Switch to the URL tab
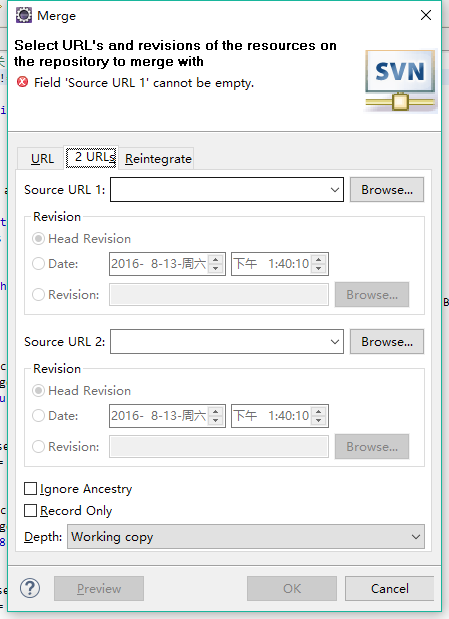 42,159
